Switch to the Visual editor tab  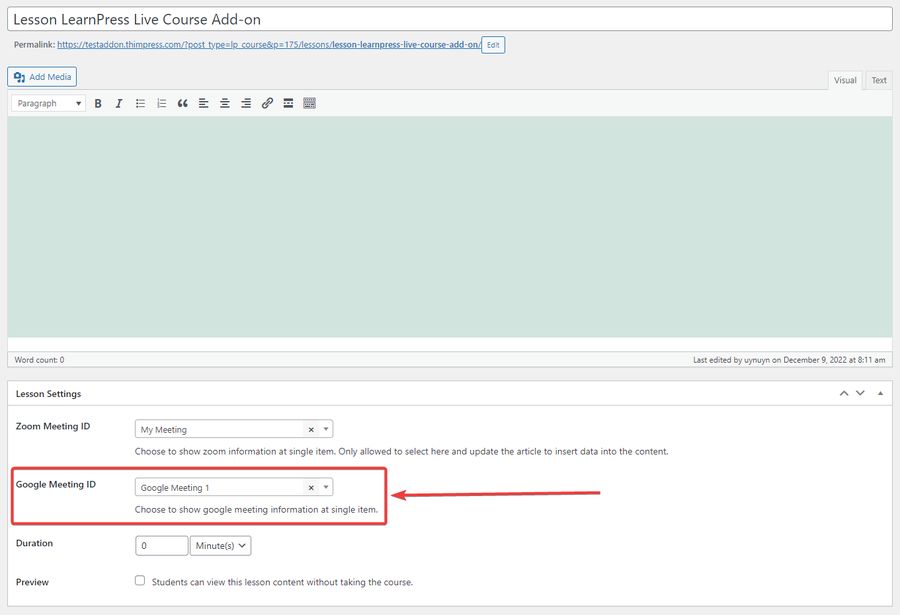coord(845,80)
